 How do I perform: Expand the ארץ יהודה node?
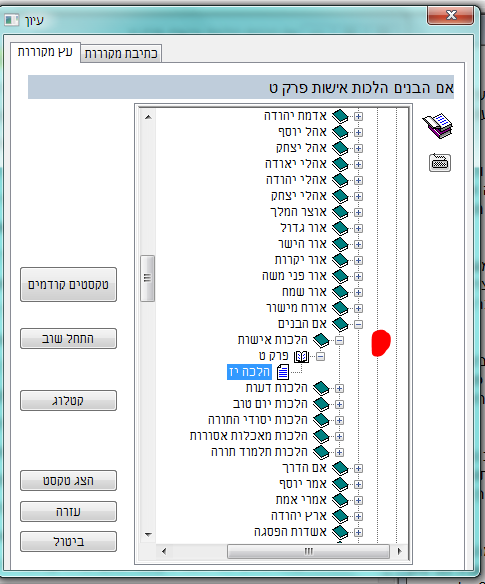tap(358, 517)
